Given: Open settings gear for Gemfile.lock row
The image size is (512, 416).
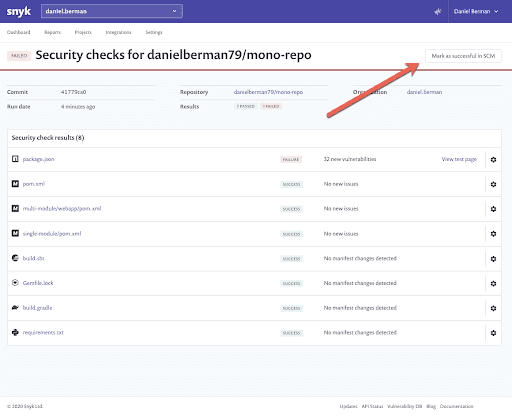Looking at the screenshot, I should (x=493, y=283).
